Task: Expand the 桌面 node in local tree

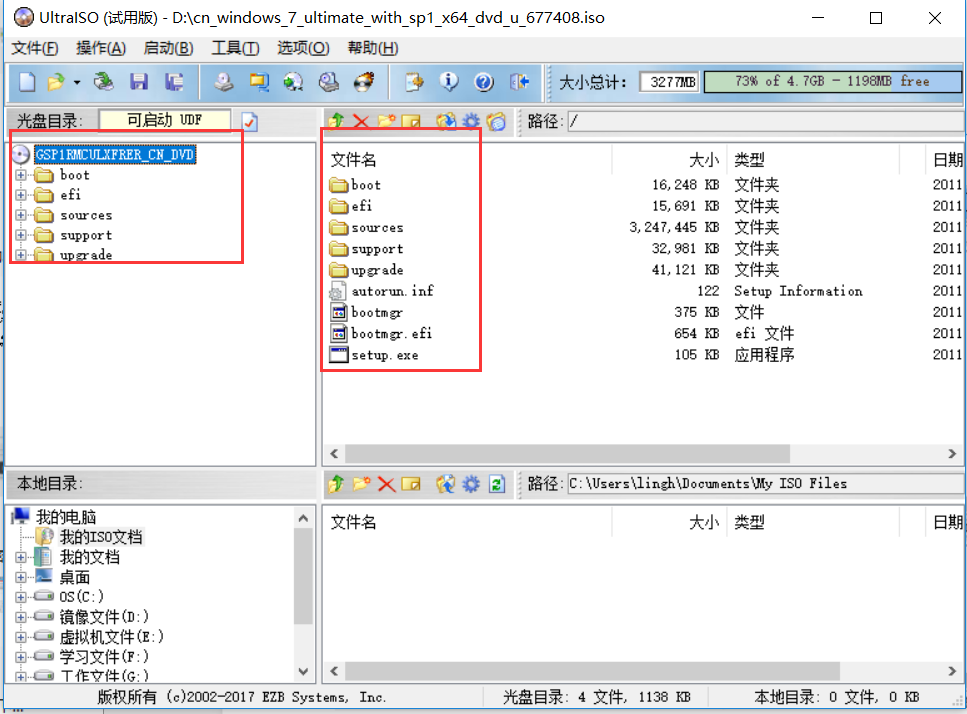Action: [x=21, y=577]
